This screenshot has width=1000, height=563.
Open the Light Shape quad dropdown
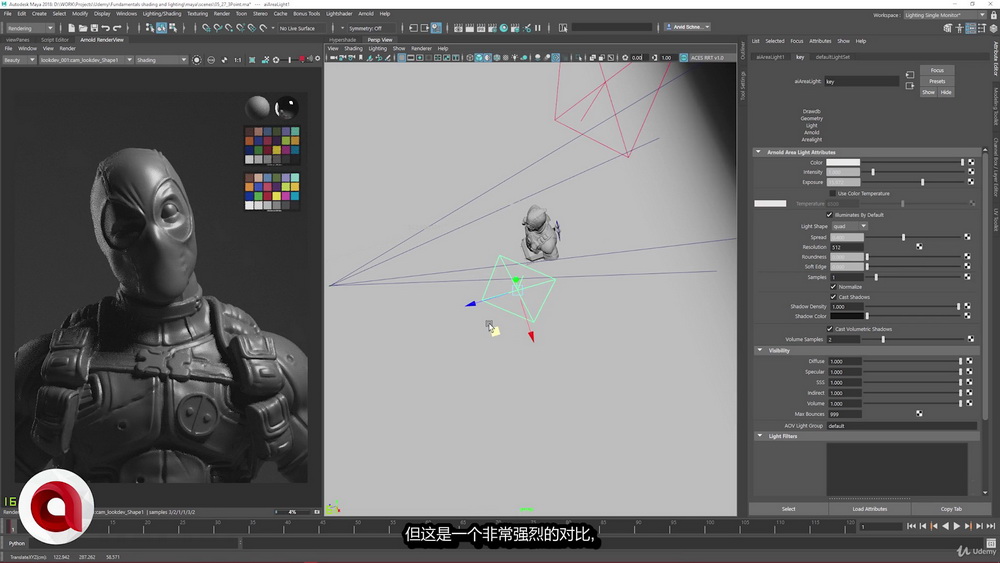click(x=849, y=226)
